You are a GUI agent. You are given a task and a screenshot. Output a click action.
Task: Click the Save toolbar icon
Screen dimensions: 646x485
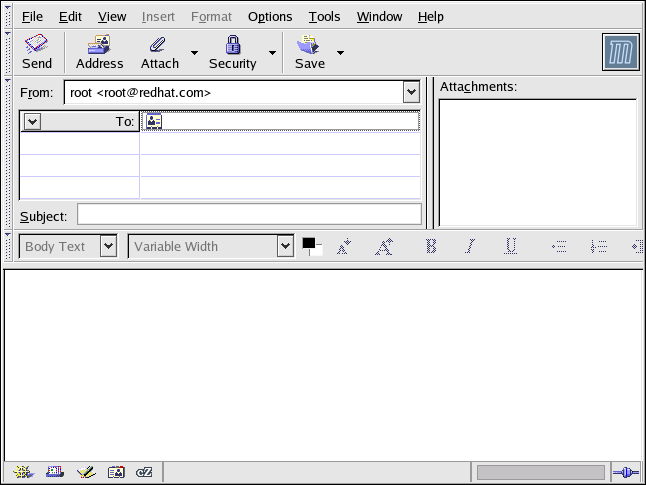(x=309, y=52)
